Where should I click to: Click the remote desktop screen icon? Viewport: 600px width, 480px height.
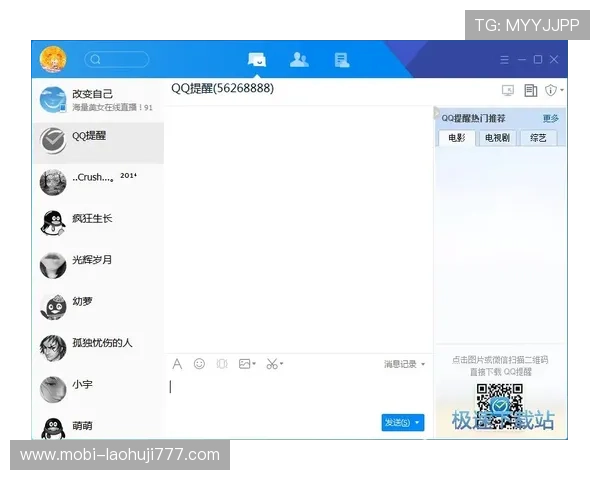(x=508, y=91)
